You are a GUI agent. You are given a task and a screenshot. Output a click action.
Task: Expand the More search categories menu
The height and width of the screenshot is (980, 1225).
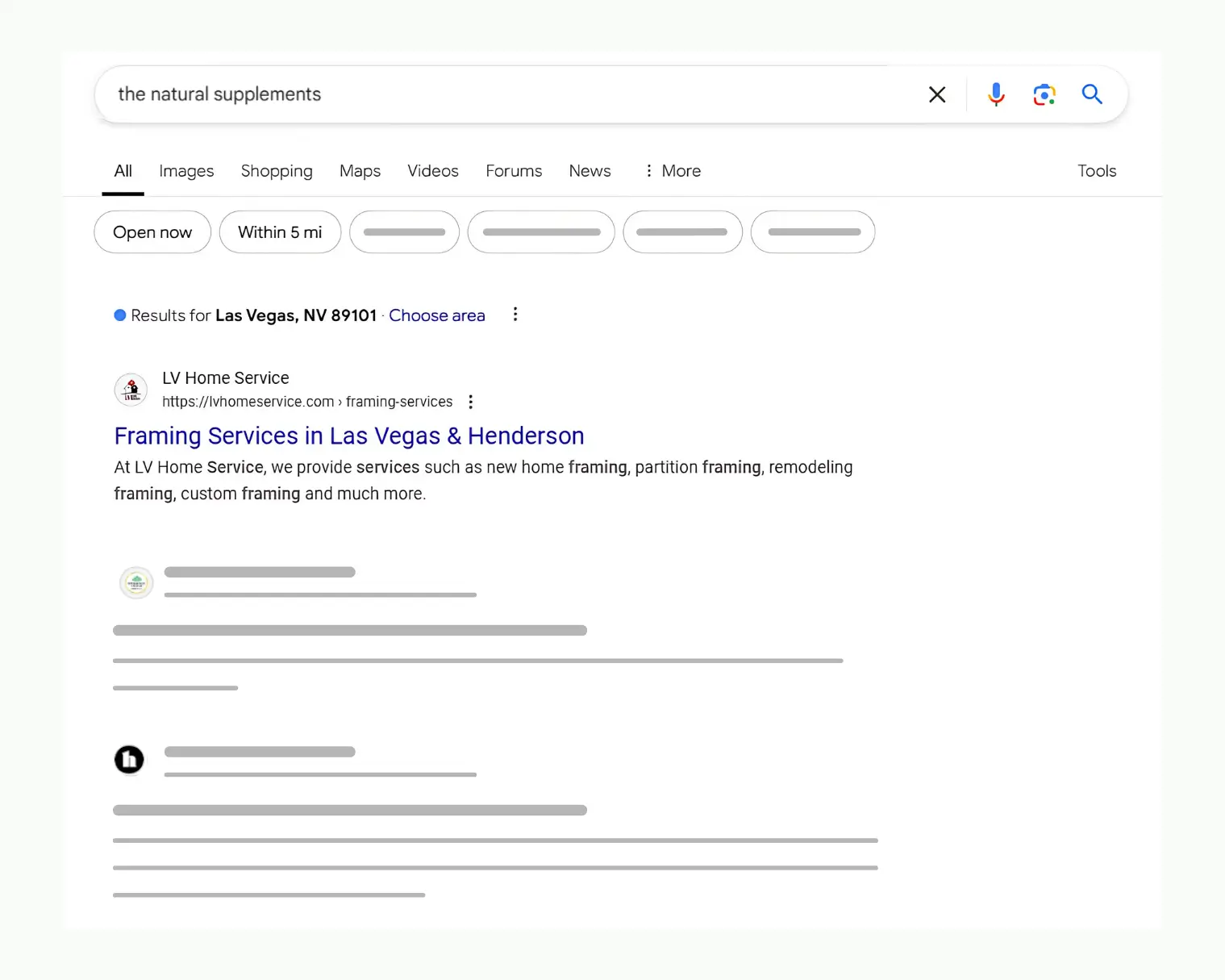[x=672, y=171]
